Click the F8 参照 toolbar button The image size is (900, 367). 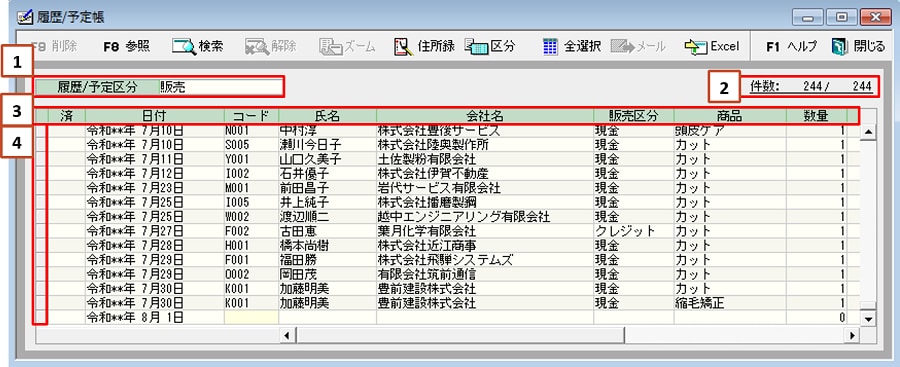pyautogui.click(x=127, y=47)
